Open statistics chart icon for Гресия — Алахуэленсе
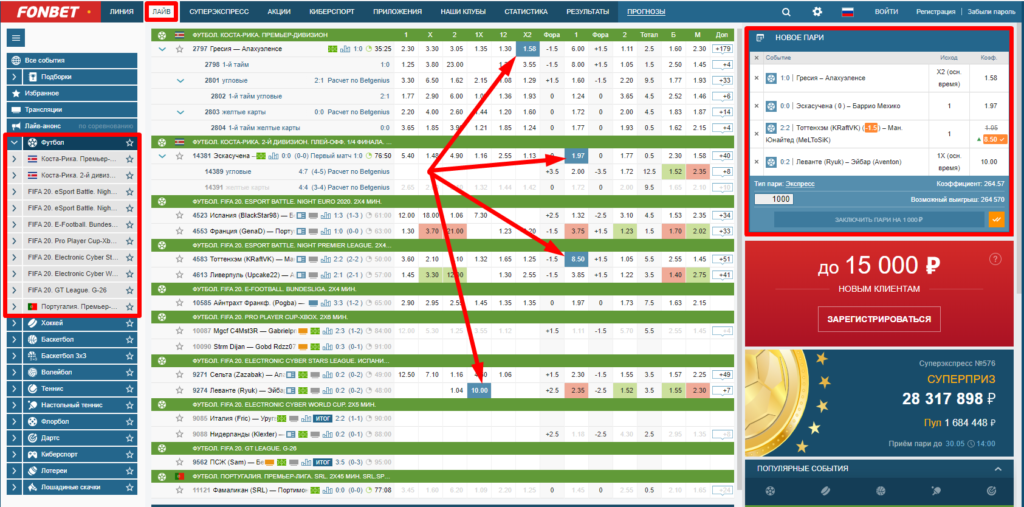The image size is (1024, 507). click(346, 49)
